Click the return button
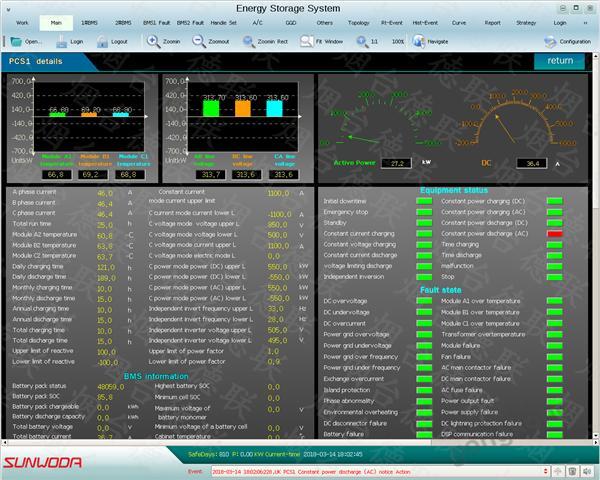This screenshot has height=480, width=600. coord(559,61)
